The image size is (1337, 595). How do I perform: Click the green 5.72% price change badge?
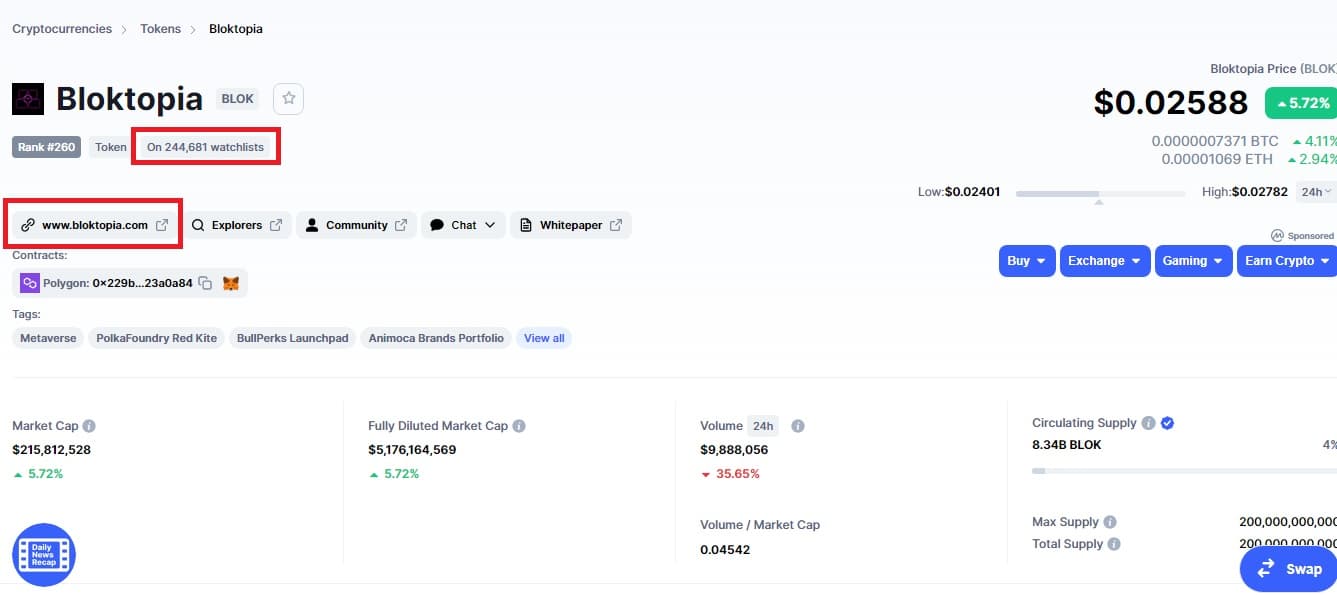(x=1301, y=103)
